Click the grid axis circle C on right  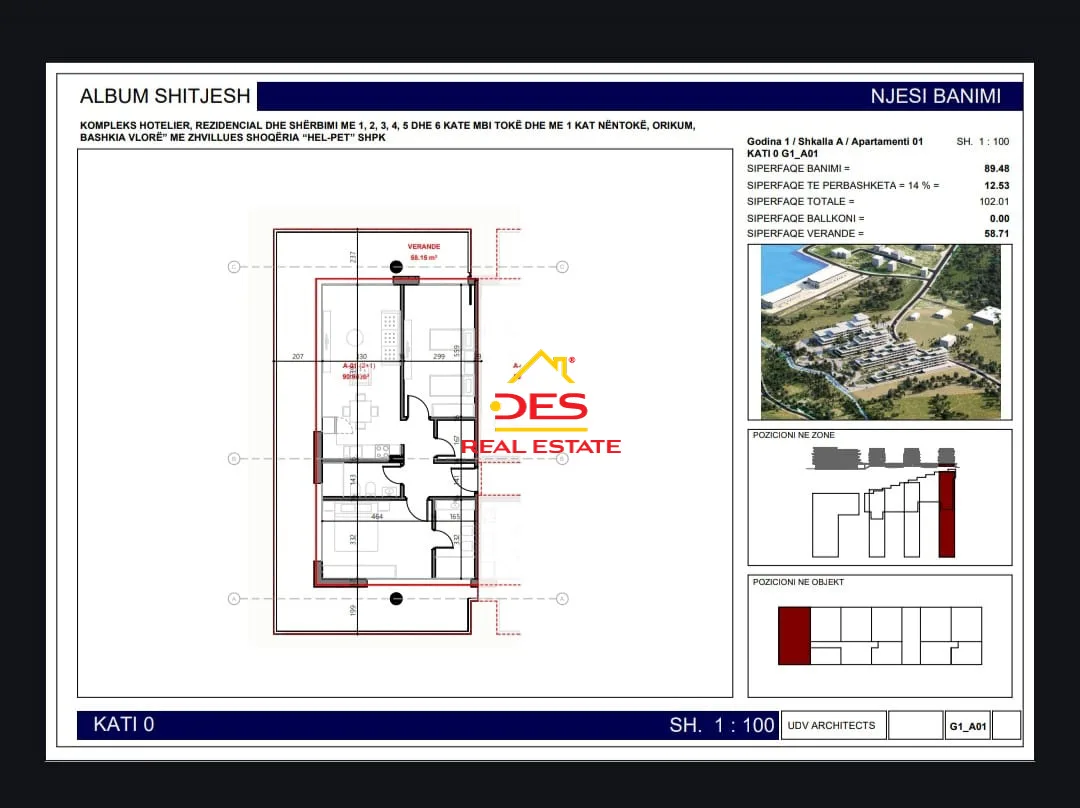click(x=562, y=267)
